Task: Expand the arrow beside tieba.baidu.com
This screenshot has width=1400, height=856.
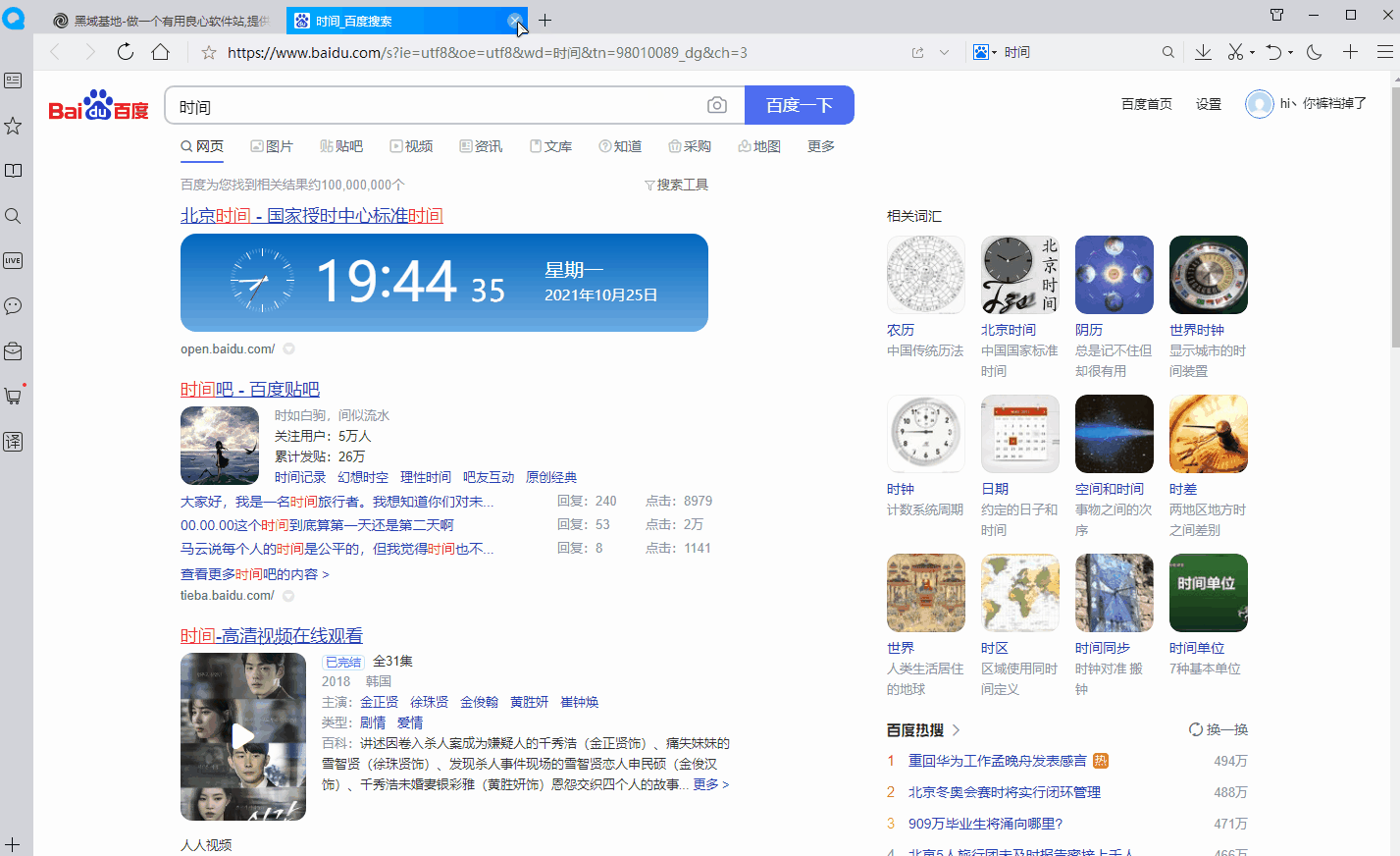Action: click(x=288, y=596)
